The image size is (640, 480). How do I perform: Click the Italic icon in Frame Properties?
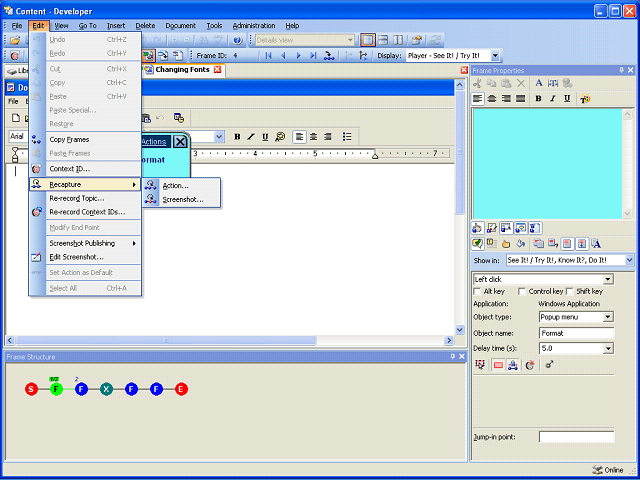coord(553,98)
